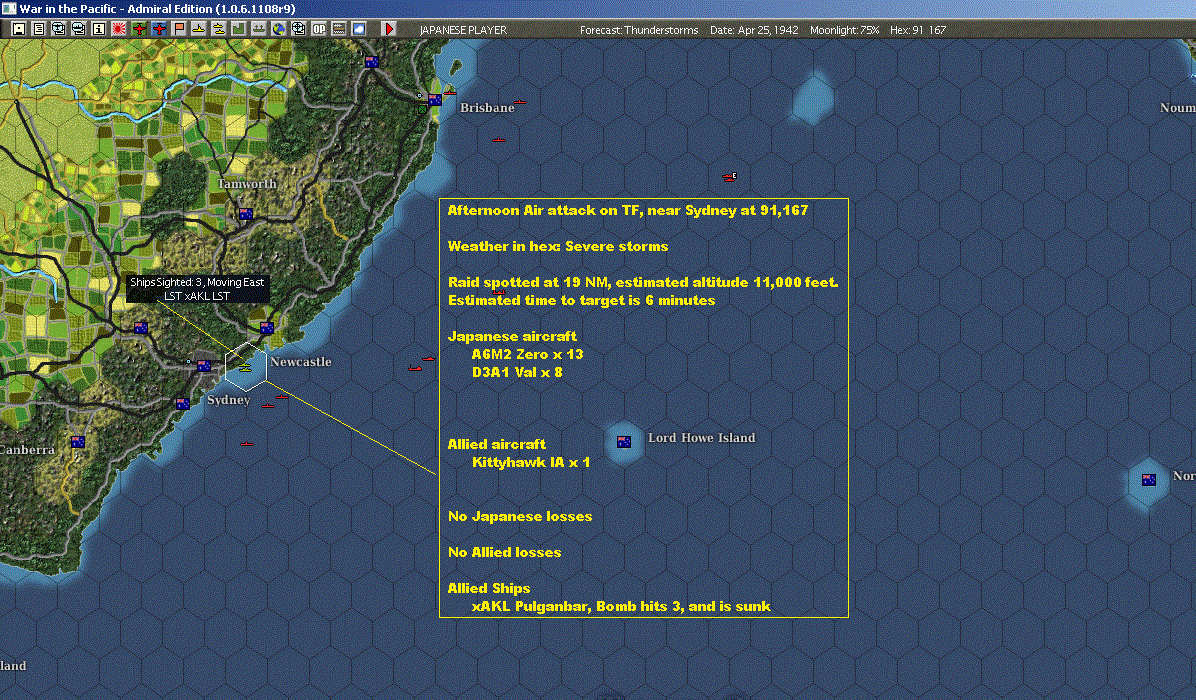Open the green factory industry icon
The height and width of the screenshot is (700, 1196).
point(239,29)
